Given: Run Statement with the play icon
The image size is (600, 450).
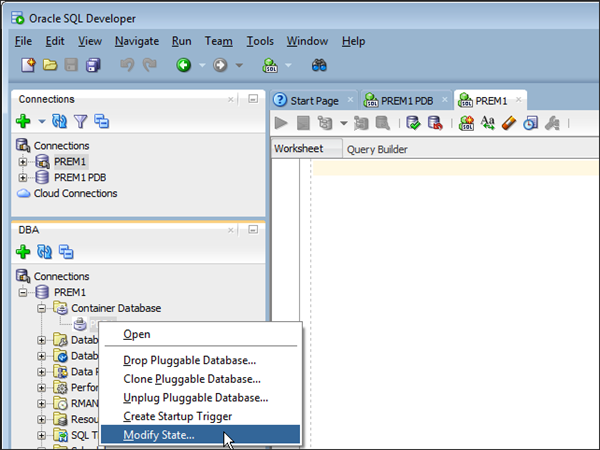Looking at the screenshot, I should [281, 123].
